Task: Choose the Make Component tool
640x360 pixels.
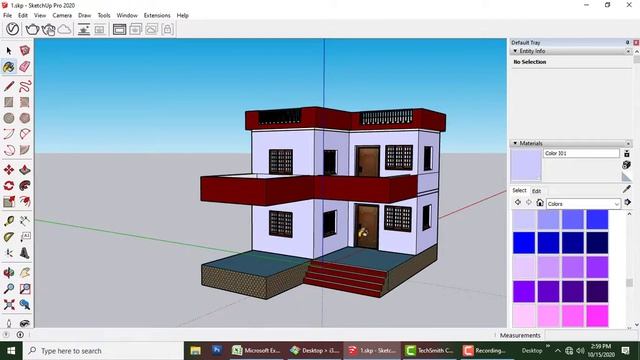Action: [x=25, y=51]
